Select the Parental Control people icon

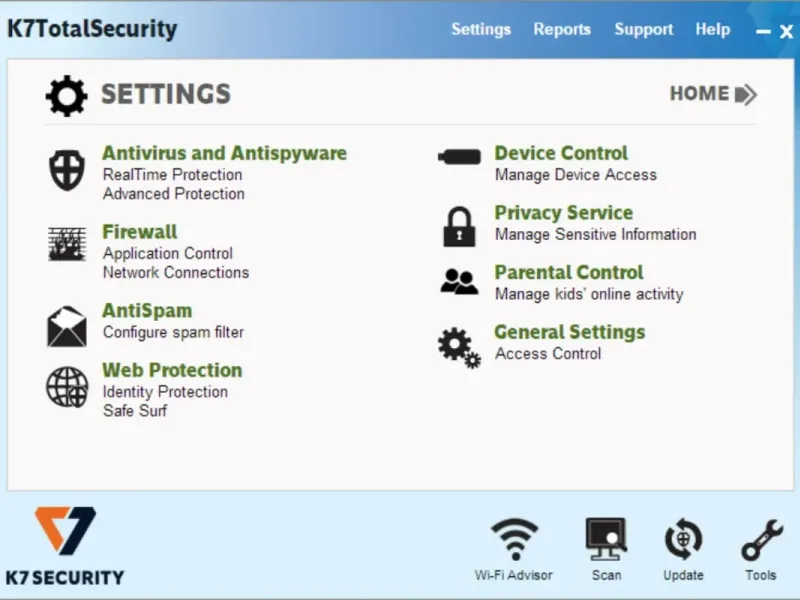459,282
